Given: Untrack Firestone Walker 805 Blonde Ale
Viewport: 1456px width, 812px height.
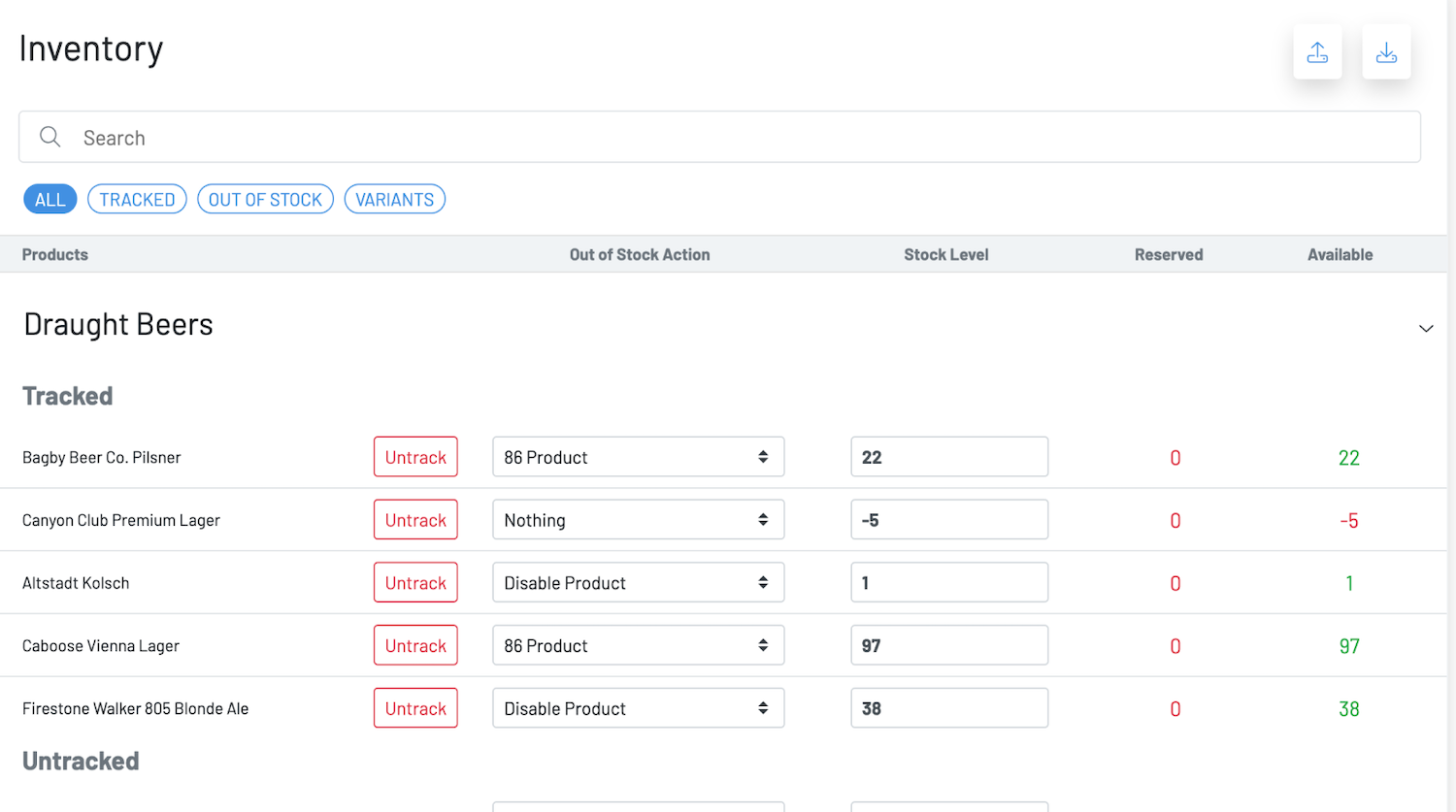Looking at the screenshot, I should [415, 708].
